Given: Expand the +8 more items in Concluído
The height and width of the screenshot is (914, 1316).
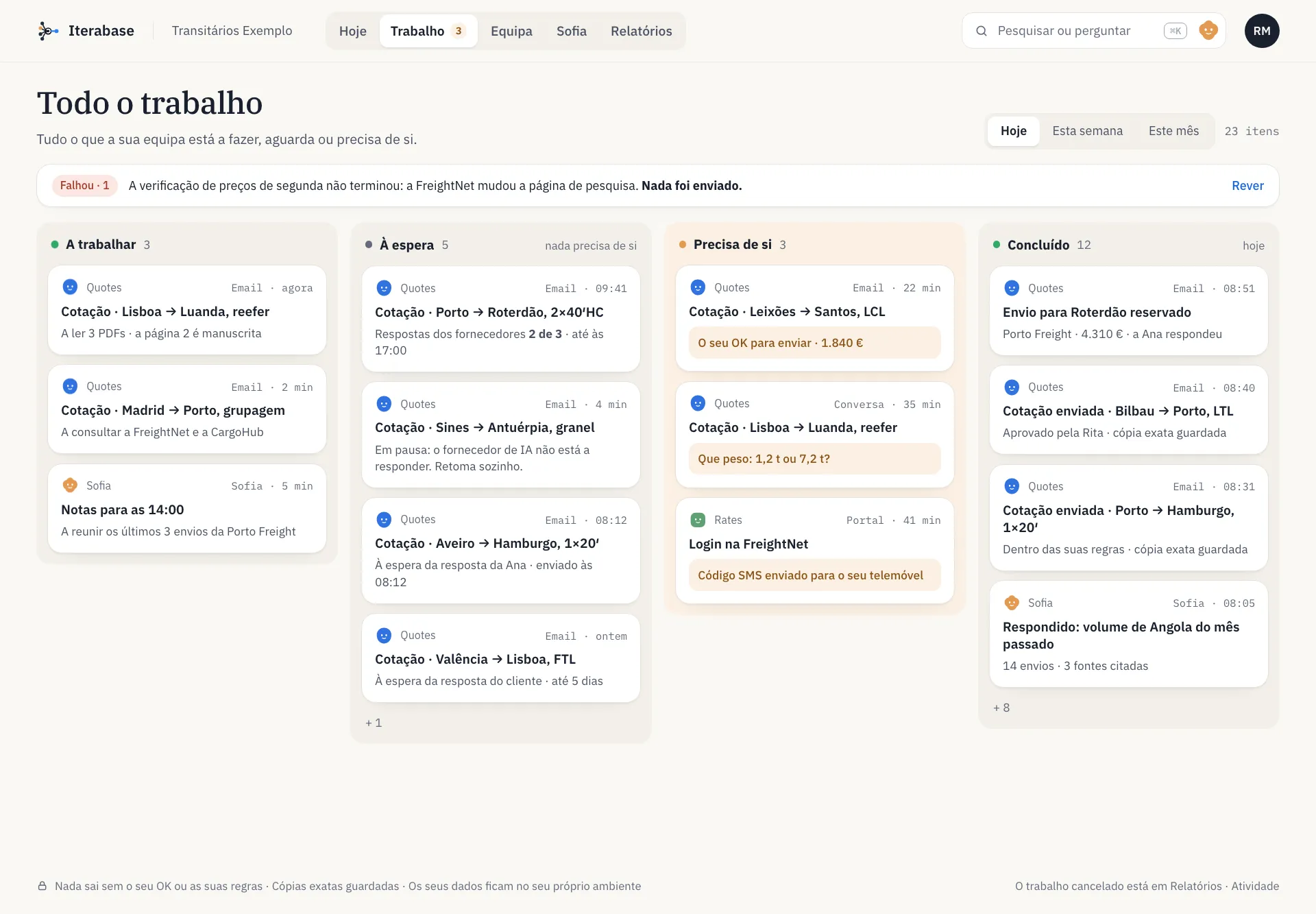Looking at the screenshot, I should point(1001,708).
